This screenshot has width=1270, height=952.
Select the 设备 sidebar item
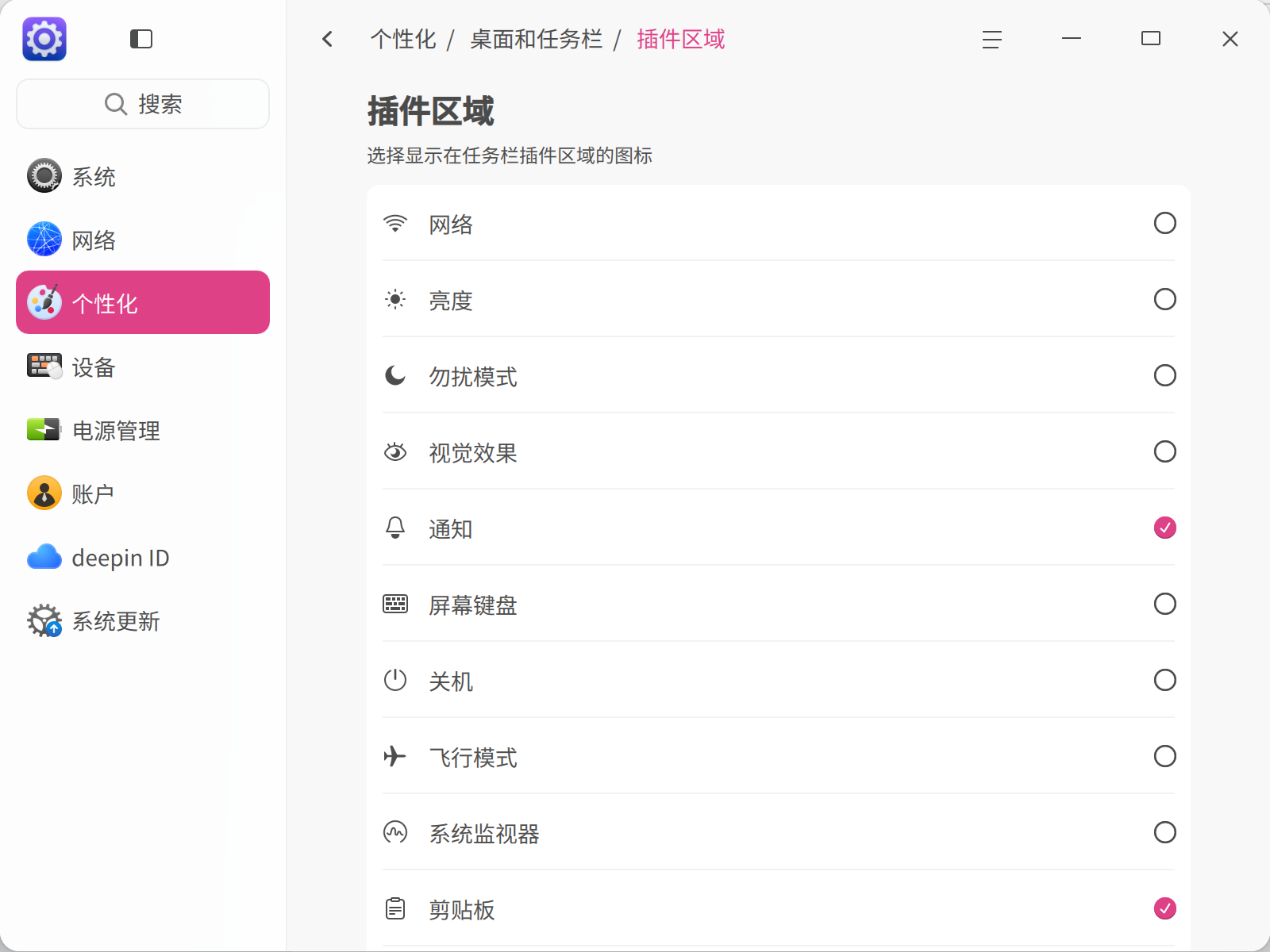pos(143,367)
